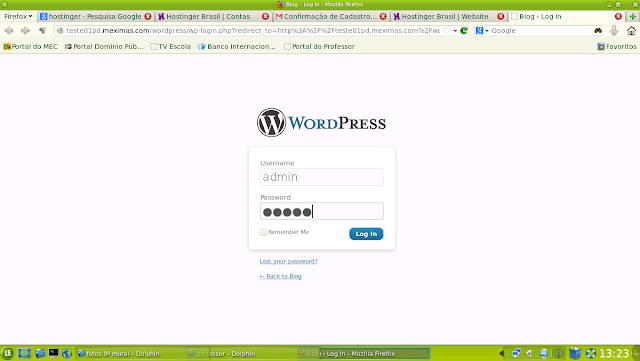Click the Username field containing admin
The width and height of the screenshot is (640, 361).
(x=322, y=177)
